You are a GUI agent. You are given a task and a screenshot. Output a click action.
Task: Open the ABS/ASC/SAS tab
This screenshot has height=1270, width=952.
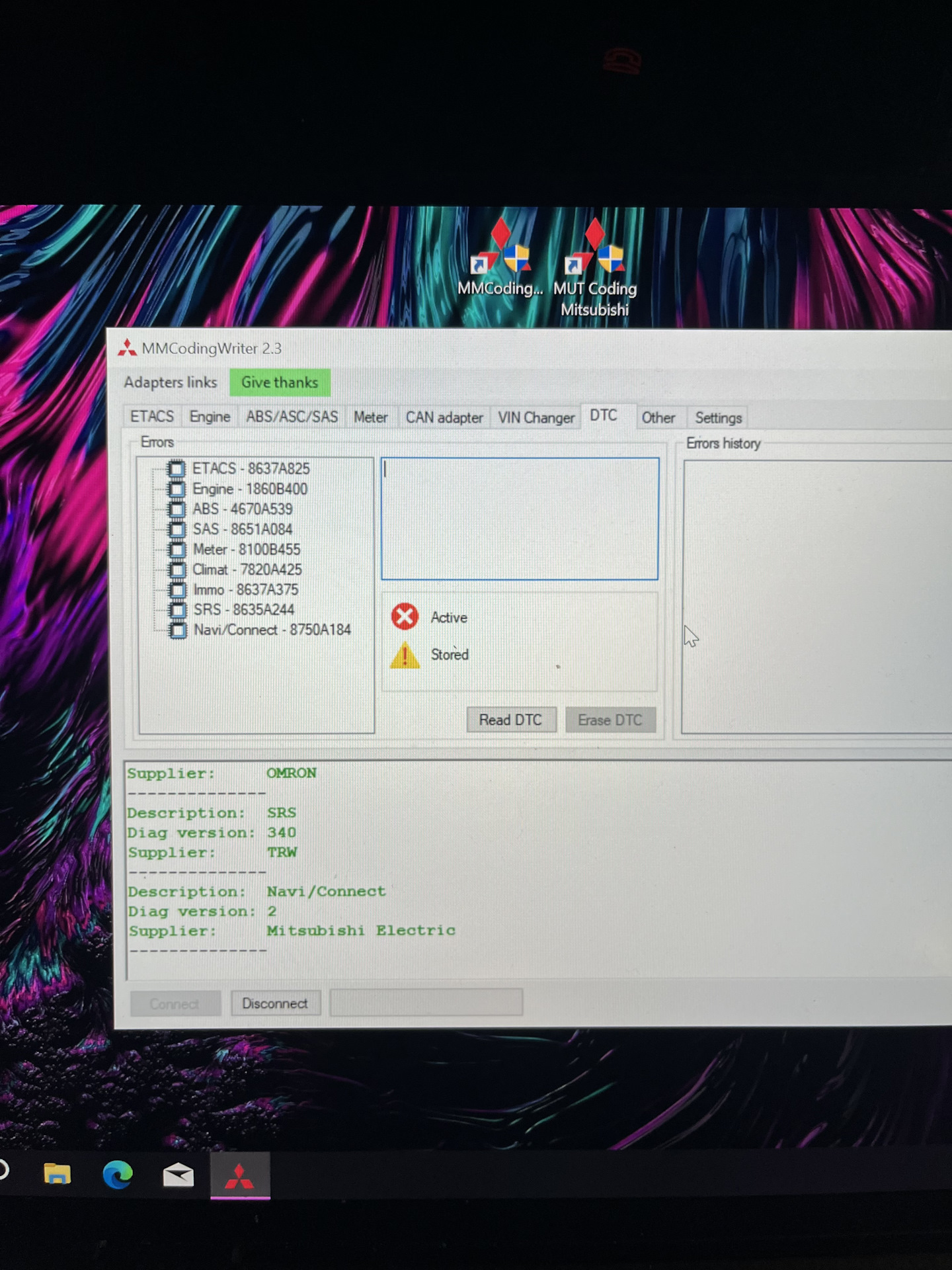(292, 417)
